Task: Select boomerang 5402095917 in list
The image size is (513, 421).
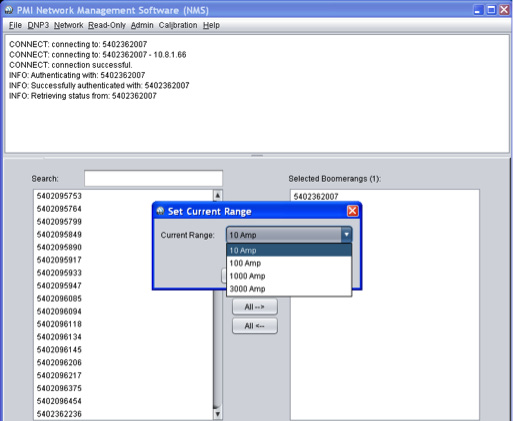Action: 123,260
